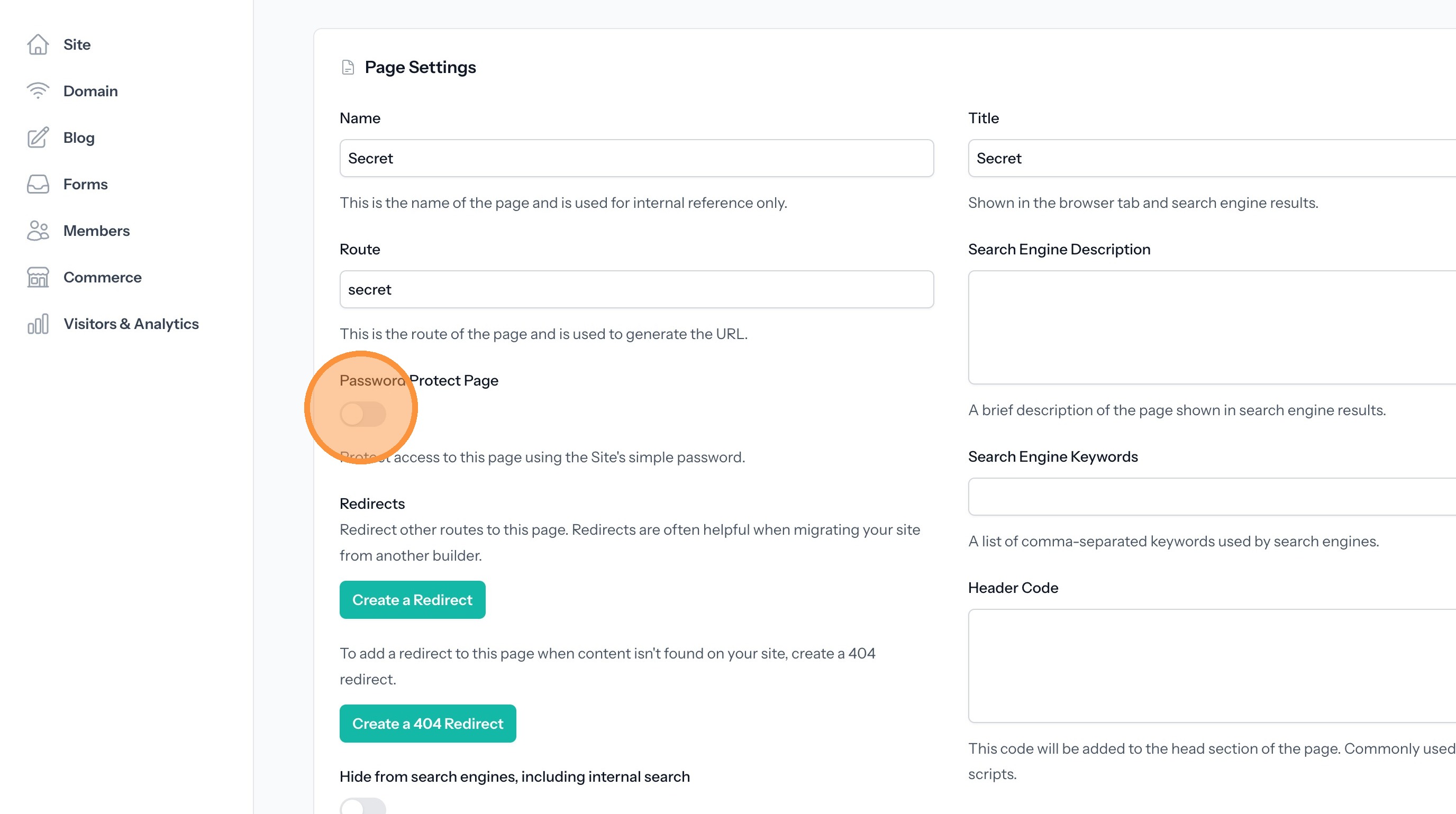This screenshot has width=1456, height=814.
Task: Focus the Search Engine Description box
Action: (1209, 327)
